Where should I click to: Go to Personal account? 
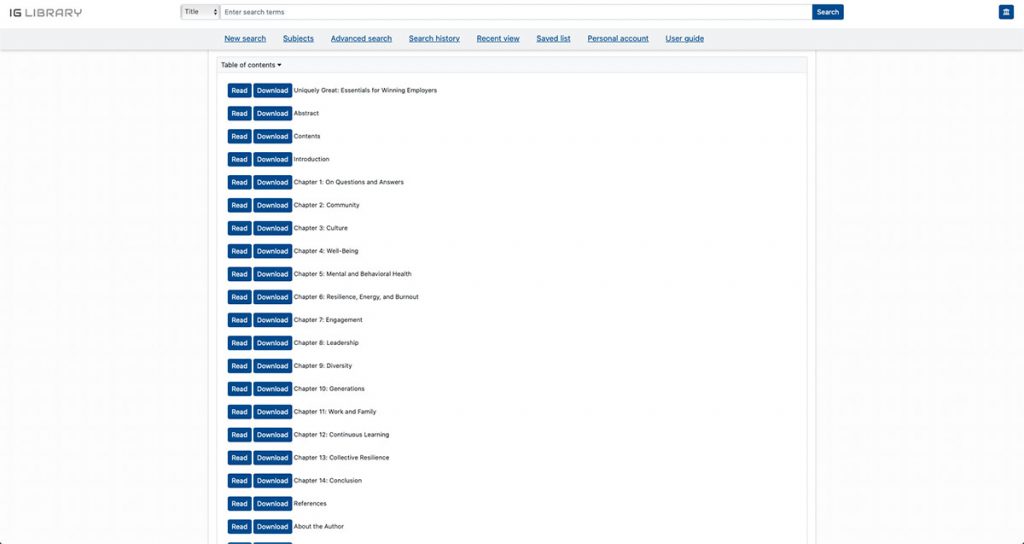point(618,39)
